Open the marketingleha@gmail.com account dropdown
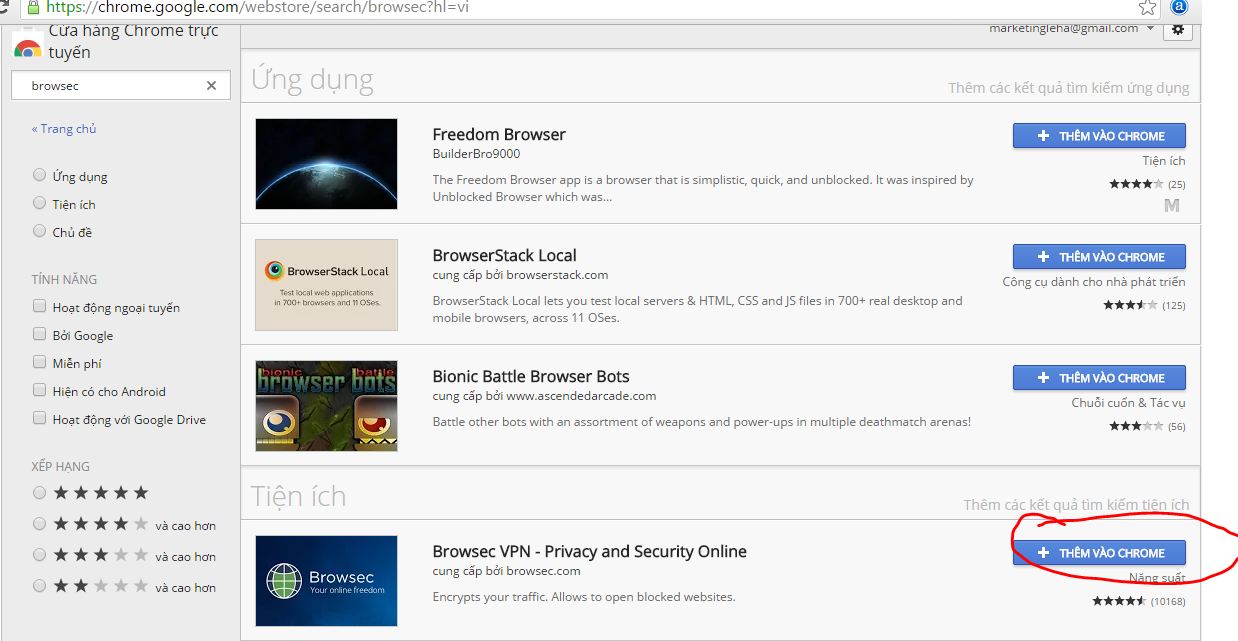The image size is (1238, 641). click(1072, 28)
